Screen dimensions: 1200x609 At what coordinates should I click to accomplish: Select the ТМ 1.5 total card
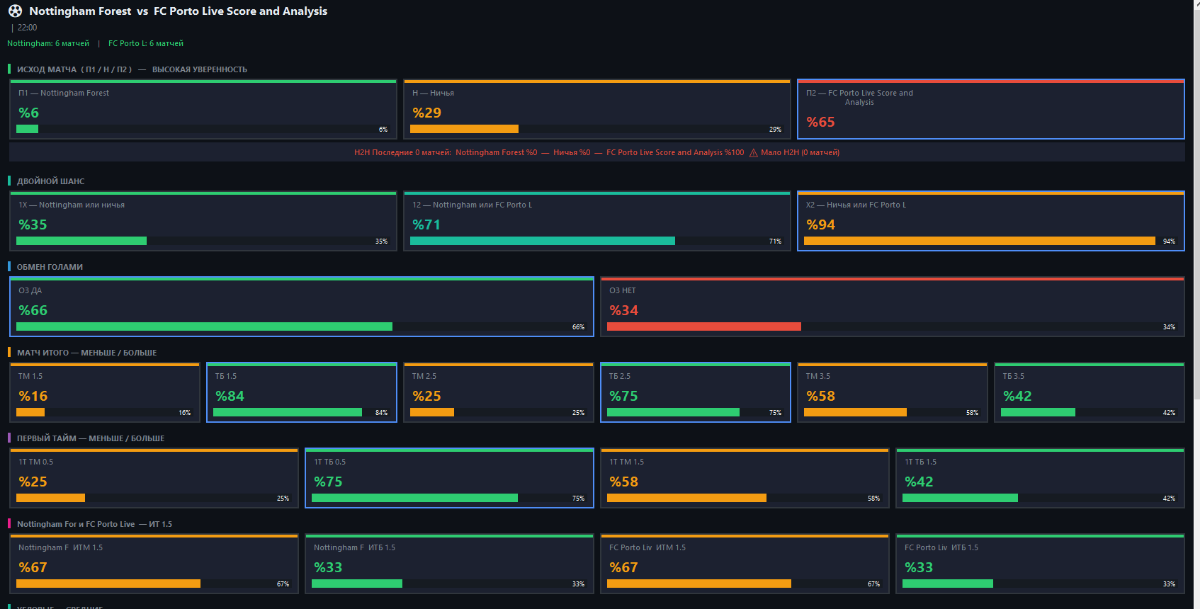click(104, 393)
